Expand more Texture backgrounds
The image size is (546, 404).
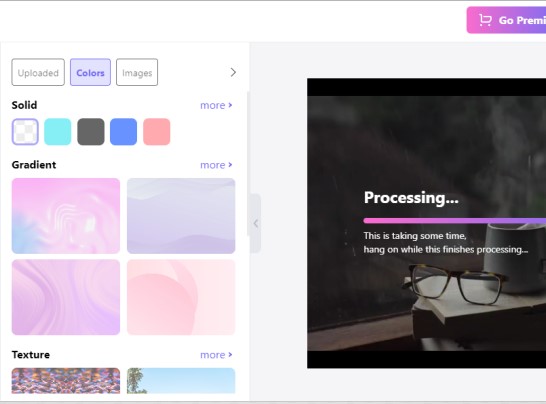pos(216,355)
